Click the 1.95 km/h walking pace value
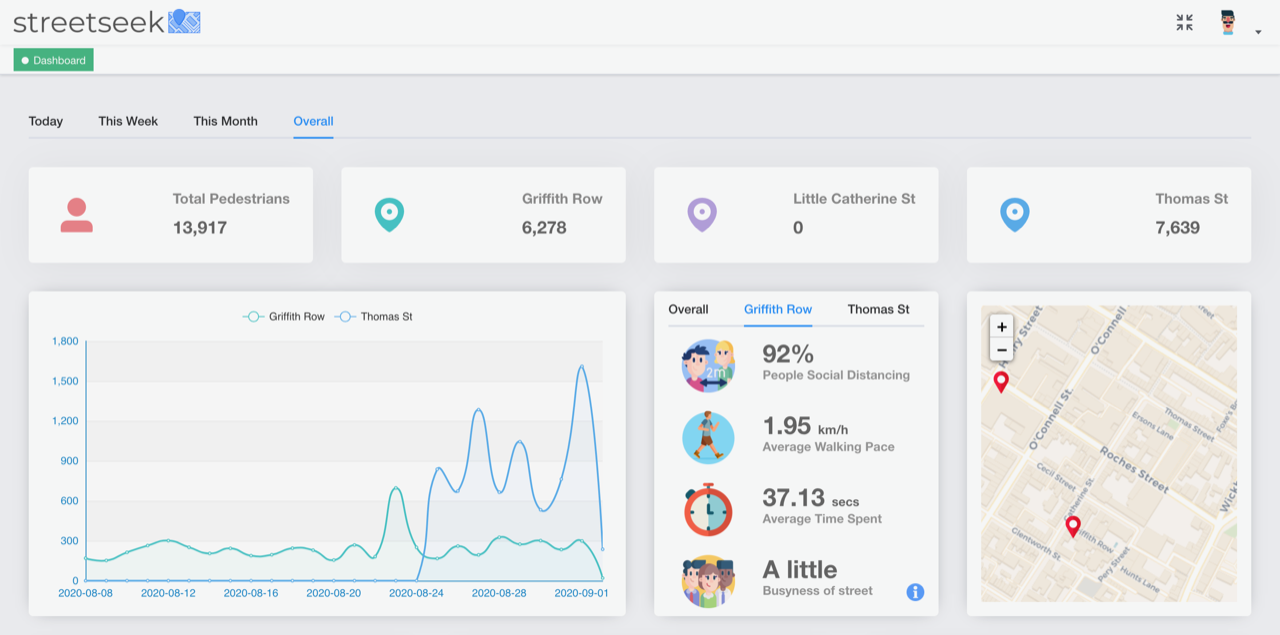The height and width of the screenshot is (635, 1280). pos(805,426)
